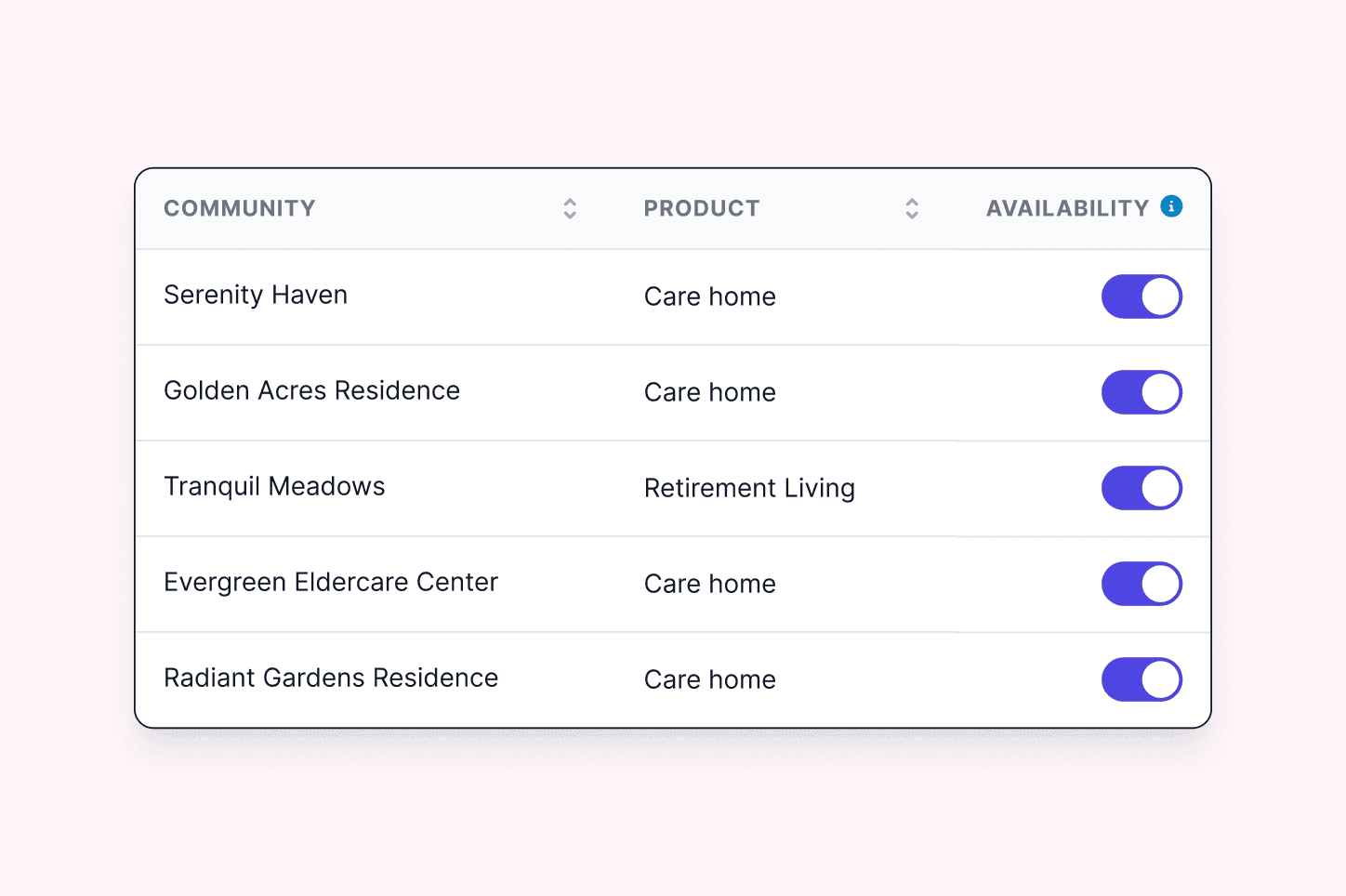Click the Availability info icon

pos(1171,206)
